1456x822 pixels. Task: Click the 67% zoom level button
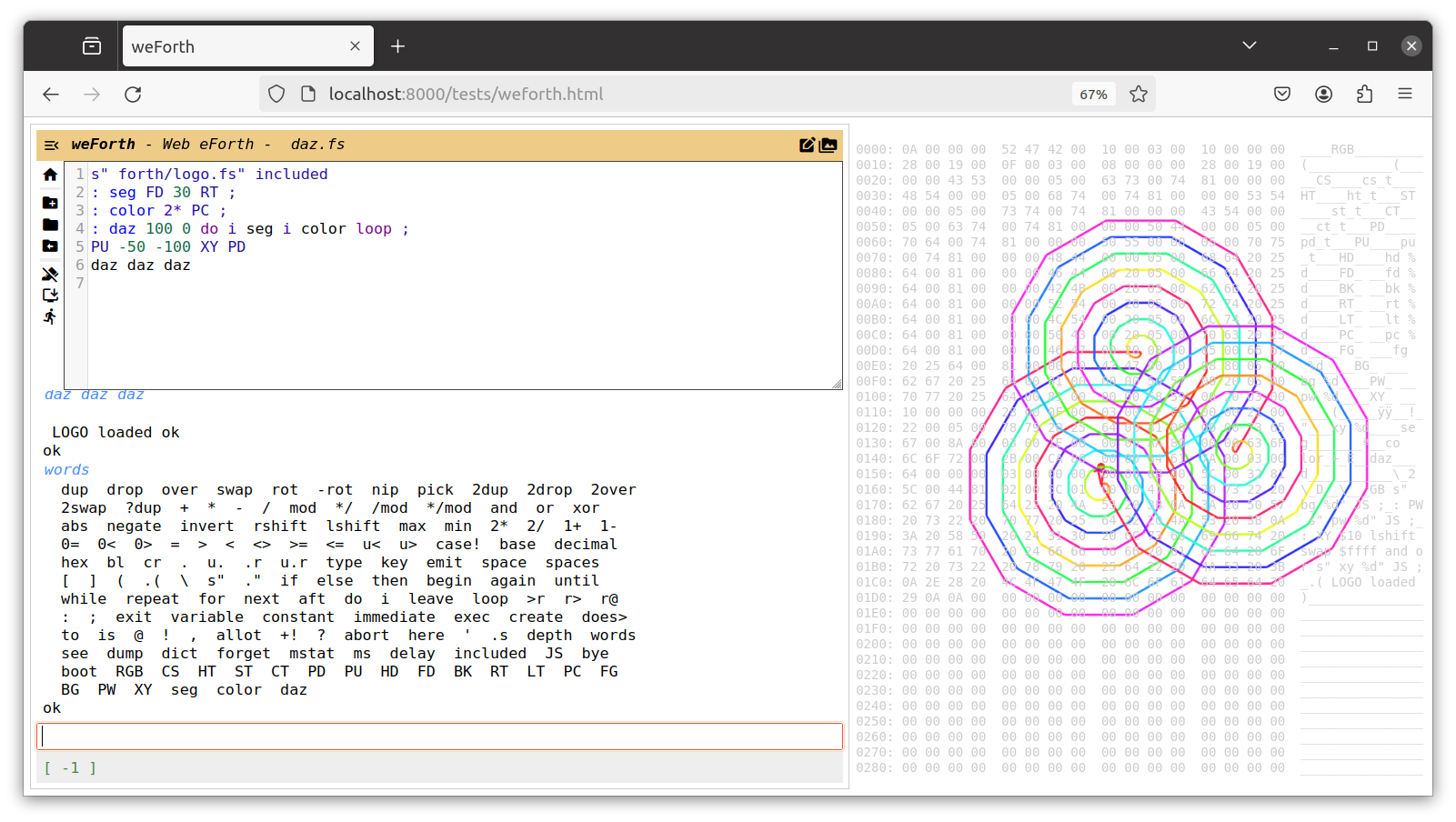(1093, 95)
